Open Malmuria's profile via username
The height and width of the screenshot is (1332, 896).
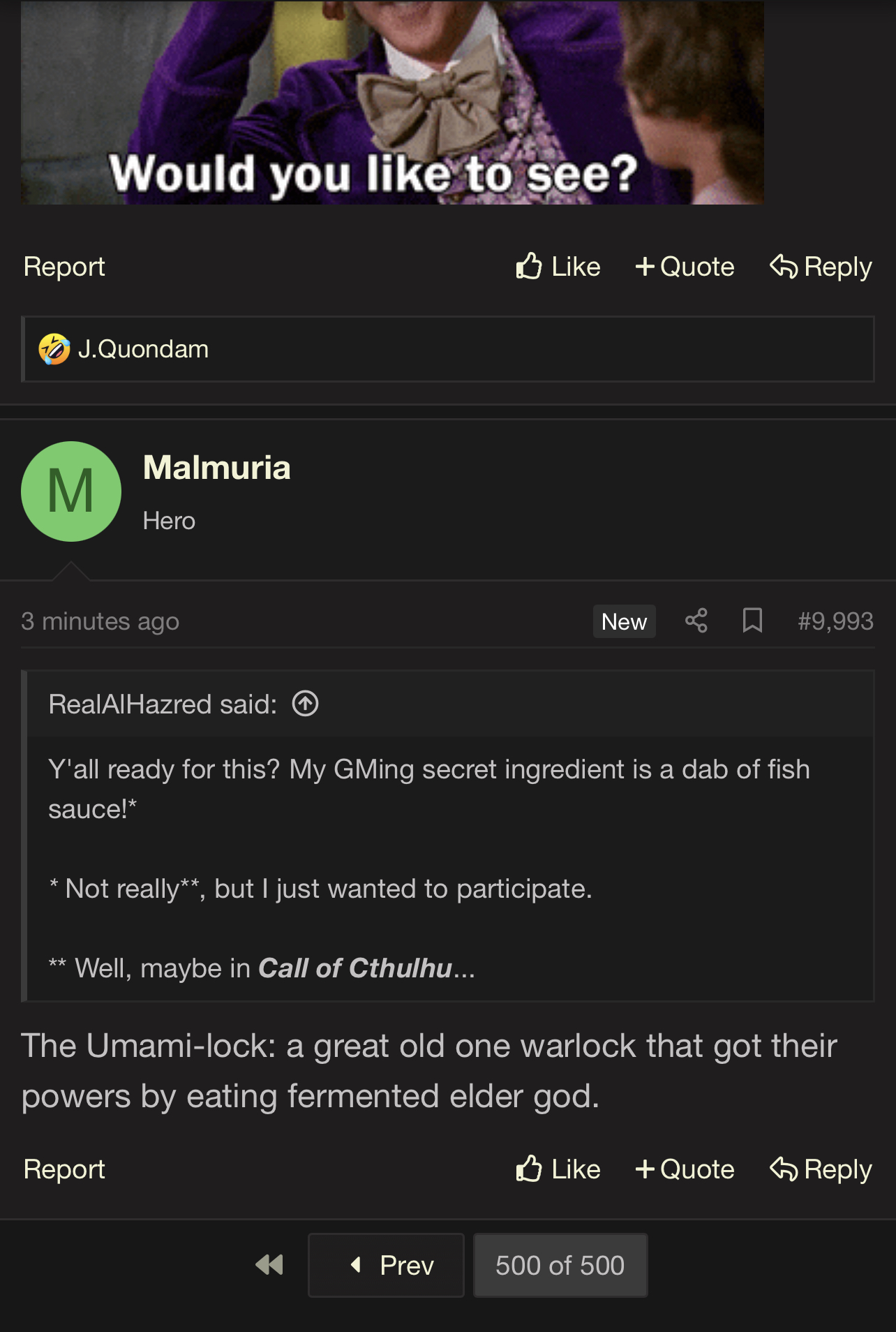coord(216,468)
